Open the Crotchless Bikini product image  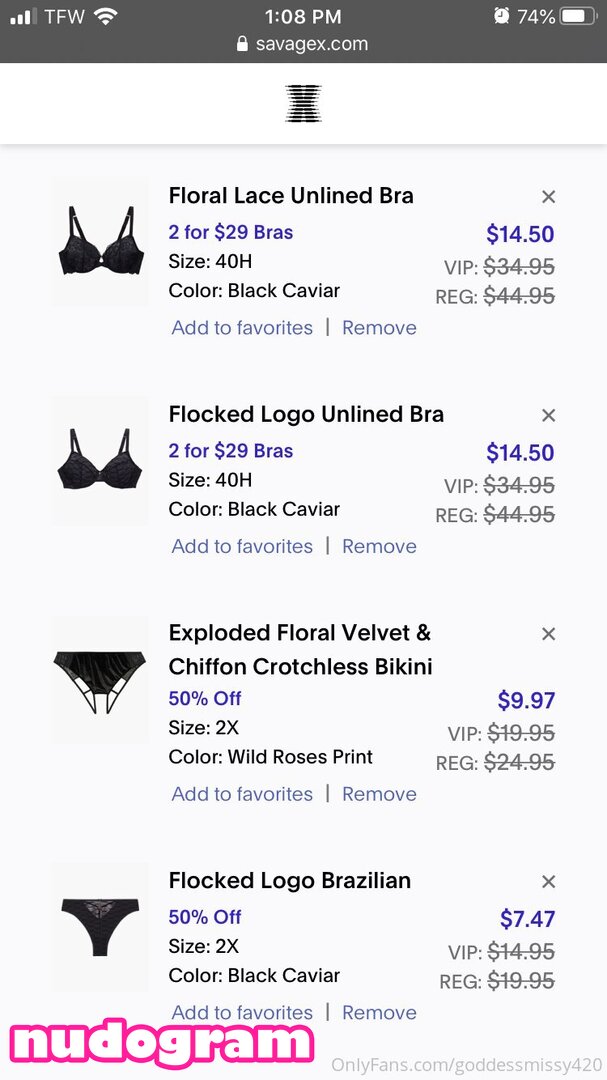[x=99, y=680]
